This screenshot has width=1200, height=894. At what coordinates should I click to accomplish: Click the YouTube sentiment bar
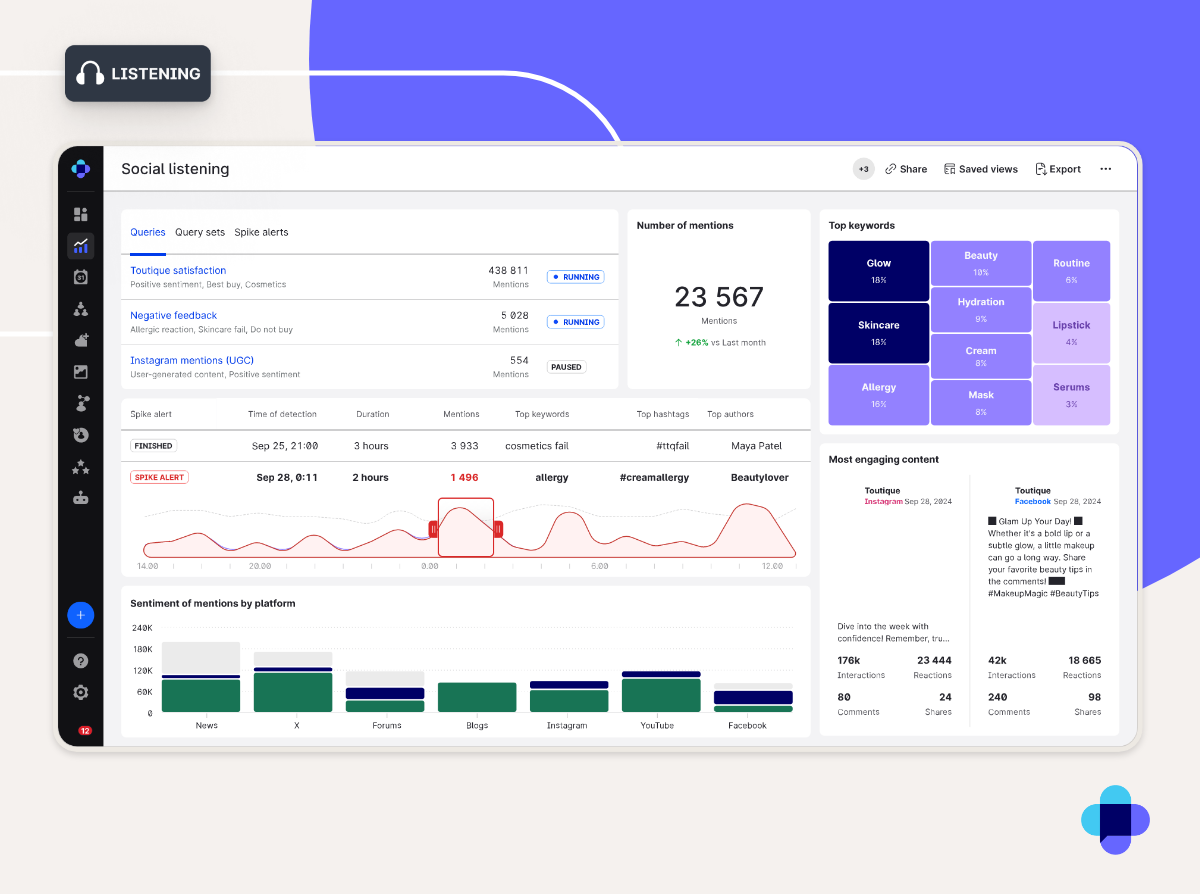(x=661, y=692)
